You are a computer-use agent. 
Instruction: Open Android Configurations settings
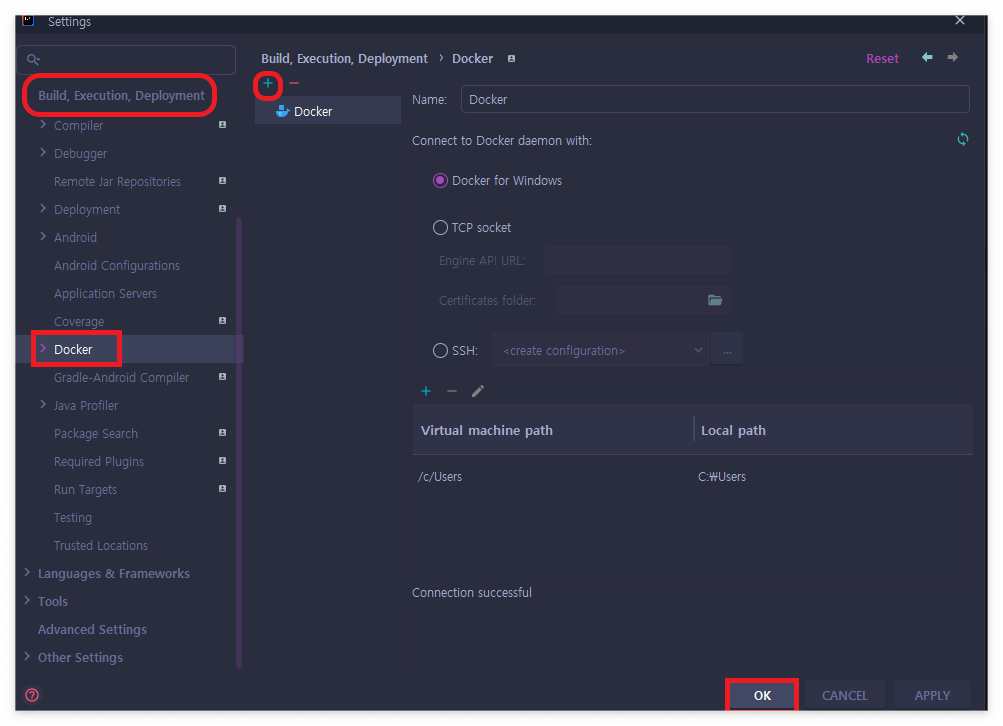(116, 265)
